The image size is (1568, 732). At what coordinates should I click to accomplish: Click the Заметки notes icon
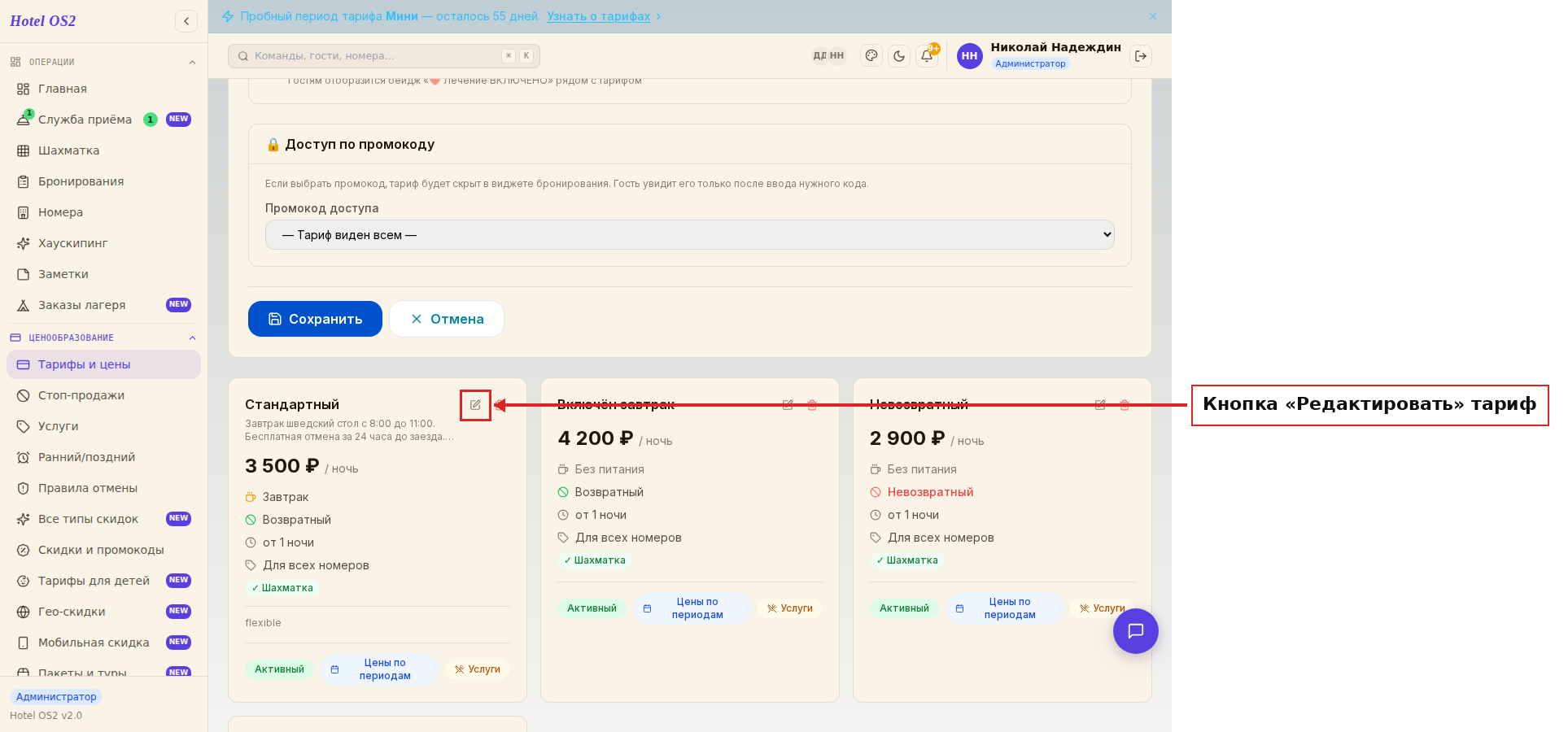pos(24,274)
